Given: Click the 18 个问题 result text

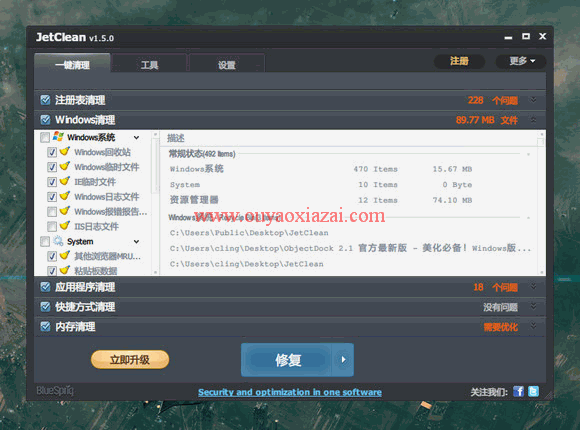Looking at the screenshot, I should [x=495, y=287].
